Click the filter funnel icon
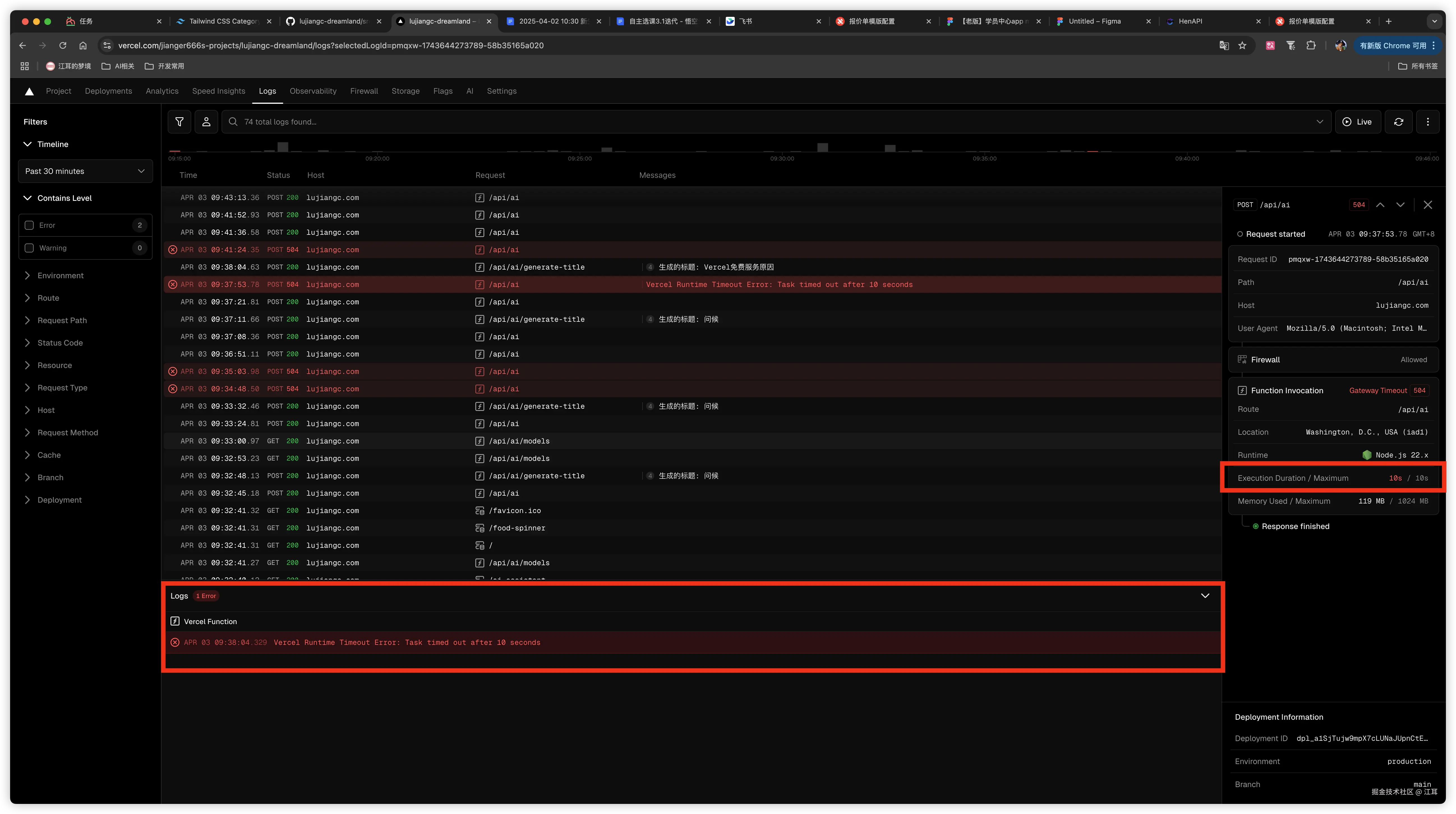Screen dimensions: 1456x814 pyautogui.click(x=179, y=121)
